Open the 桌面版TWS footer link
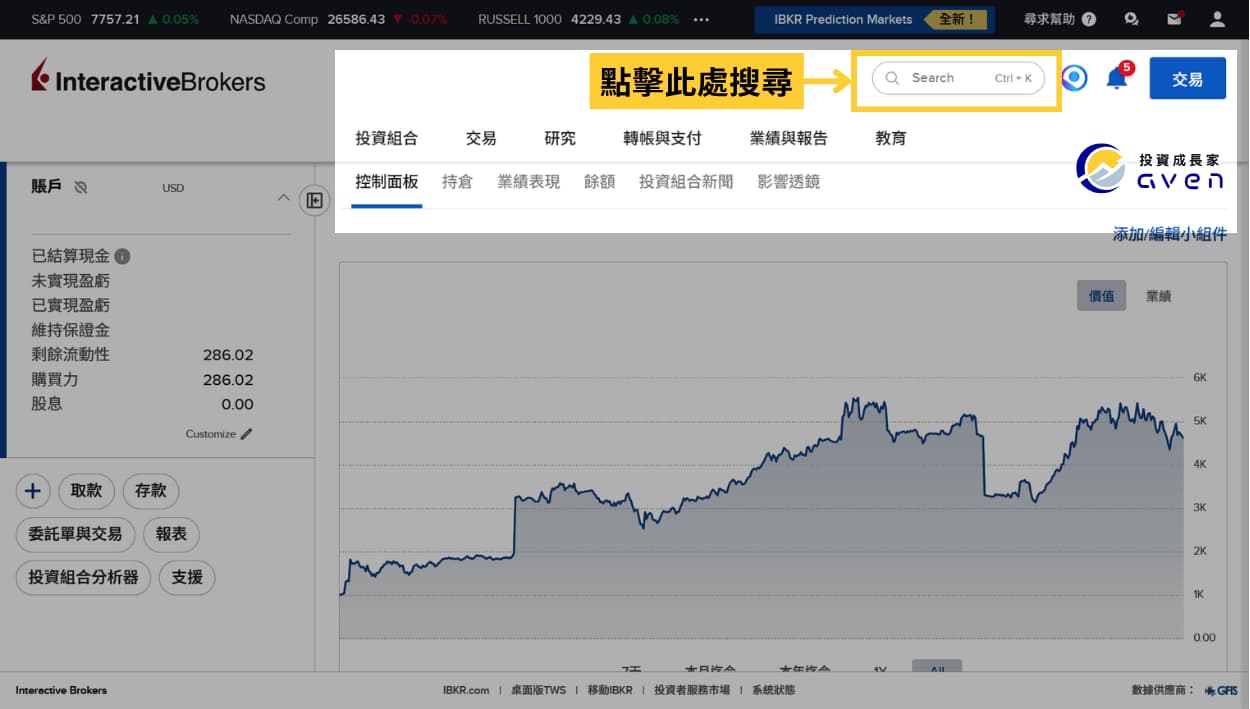Viewport: 1250px width, 709px height. point(538,690)
